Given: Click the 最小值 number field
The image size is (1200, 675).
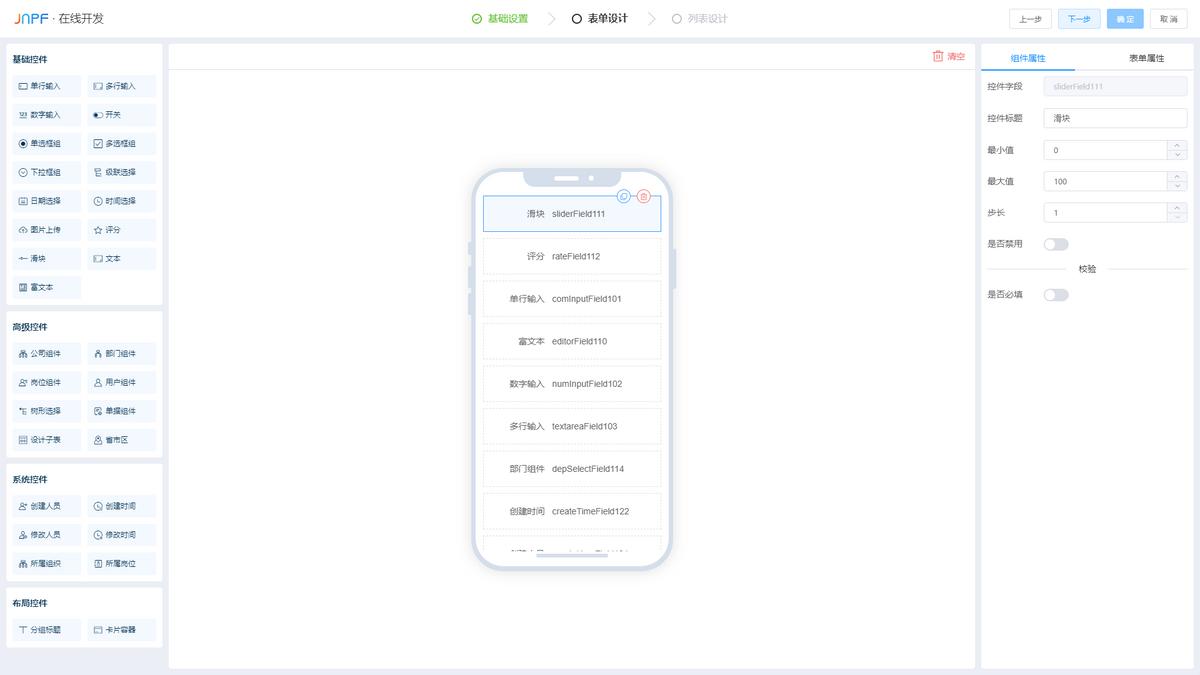Looking at the screenshot, I should click(x=1105, y=150).
